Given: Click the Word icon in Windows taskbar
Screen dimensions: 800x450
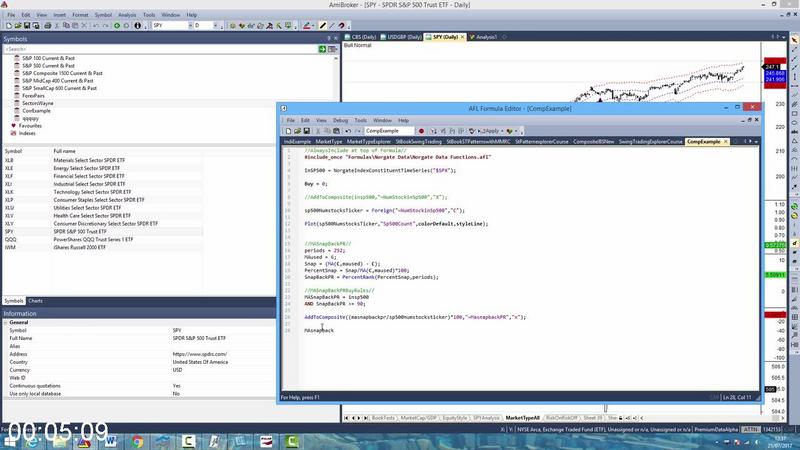Looking at the screenshot, I should click(110, 441).
